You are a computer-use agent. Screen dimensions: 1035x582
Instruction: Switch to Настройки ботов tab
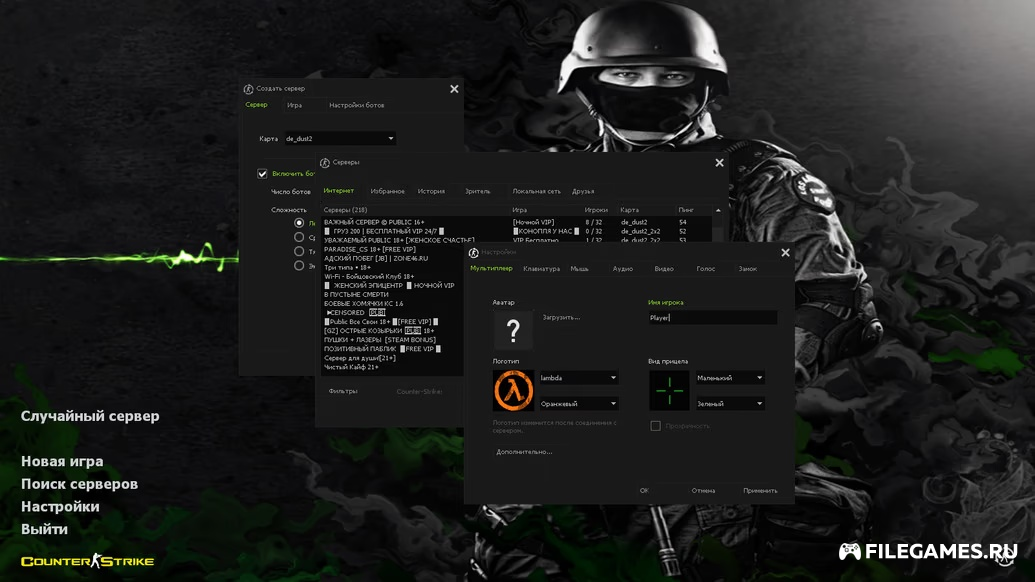(x=356, y=106)
